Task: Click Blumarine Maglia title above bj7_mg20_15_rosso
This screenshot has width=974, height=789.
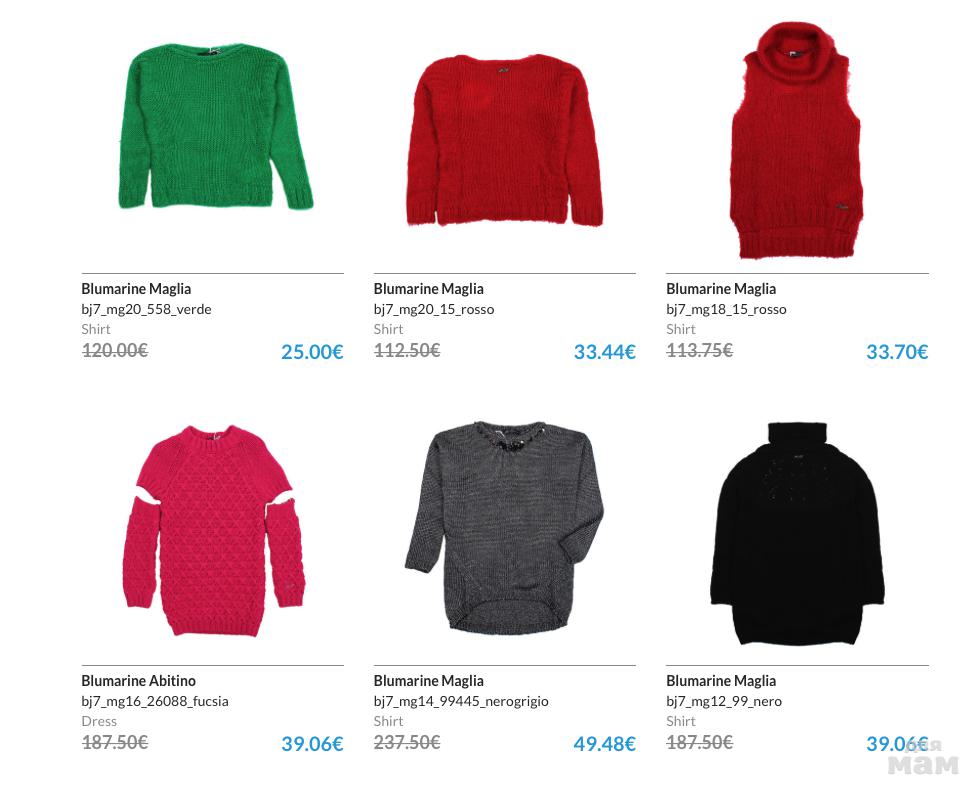Action: [x=429, y=289]
